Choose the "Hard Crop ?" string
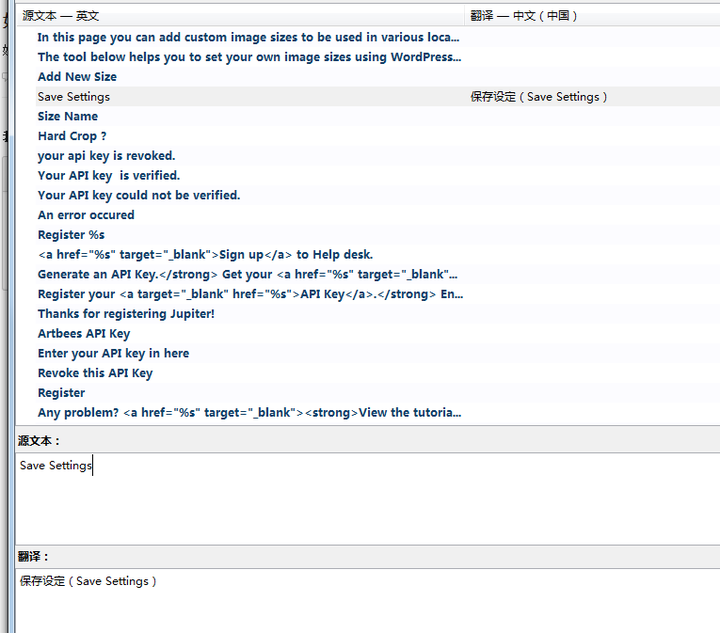720x633 pixels. (72, 136)
